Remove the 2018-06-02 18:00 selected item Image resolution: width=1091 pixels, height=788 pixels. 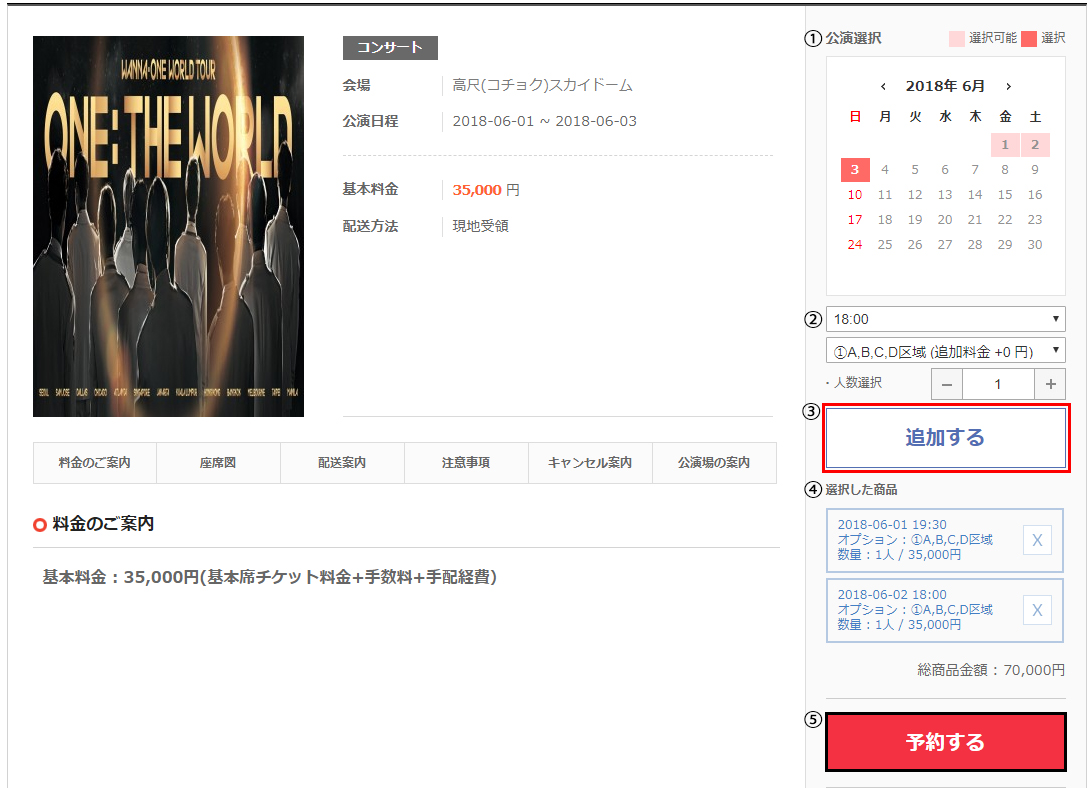point(1037,611)
